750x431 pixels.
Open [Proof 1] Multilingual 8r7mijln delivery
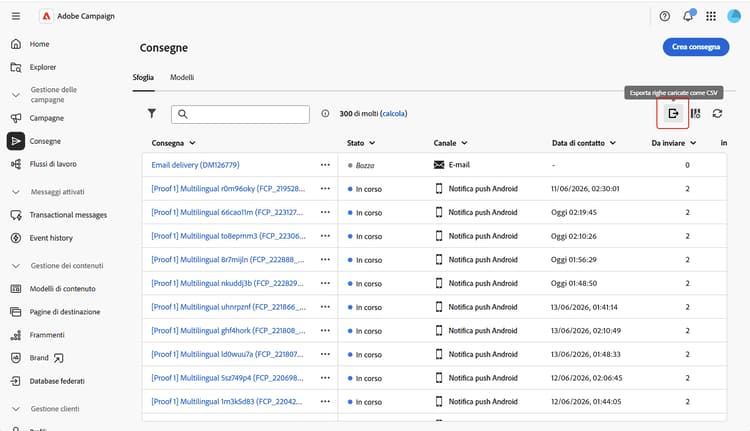coord(228,260)
